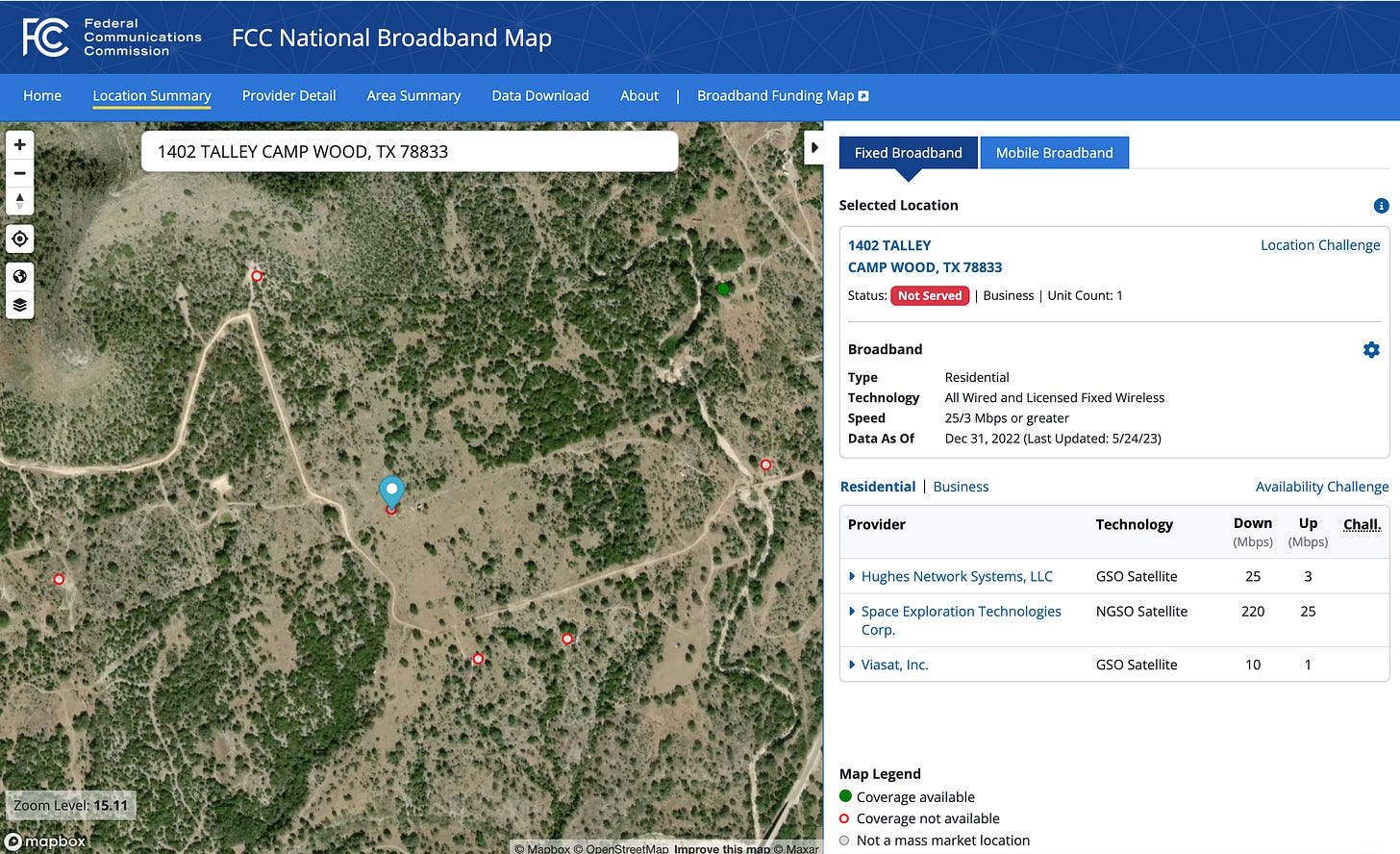The width and height of the screenshot is (1400, 854).
Task: Open map layers selector
Action: (19, 305)
